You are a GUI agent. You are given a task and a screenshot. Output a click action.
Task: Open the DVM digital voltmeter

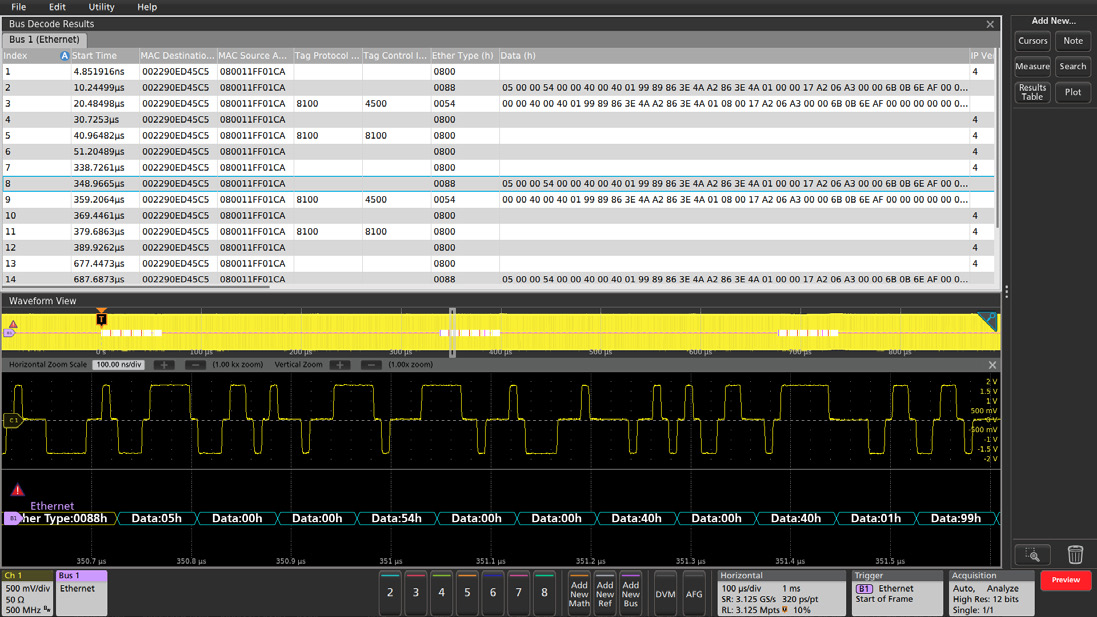point(665,593)
